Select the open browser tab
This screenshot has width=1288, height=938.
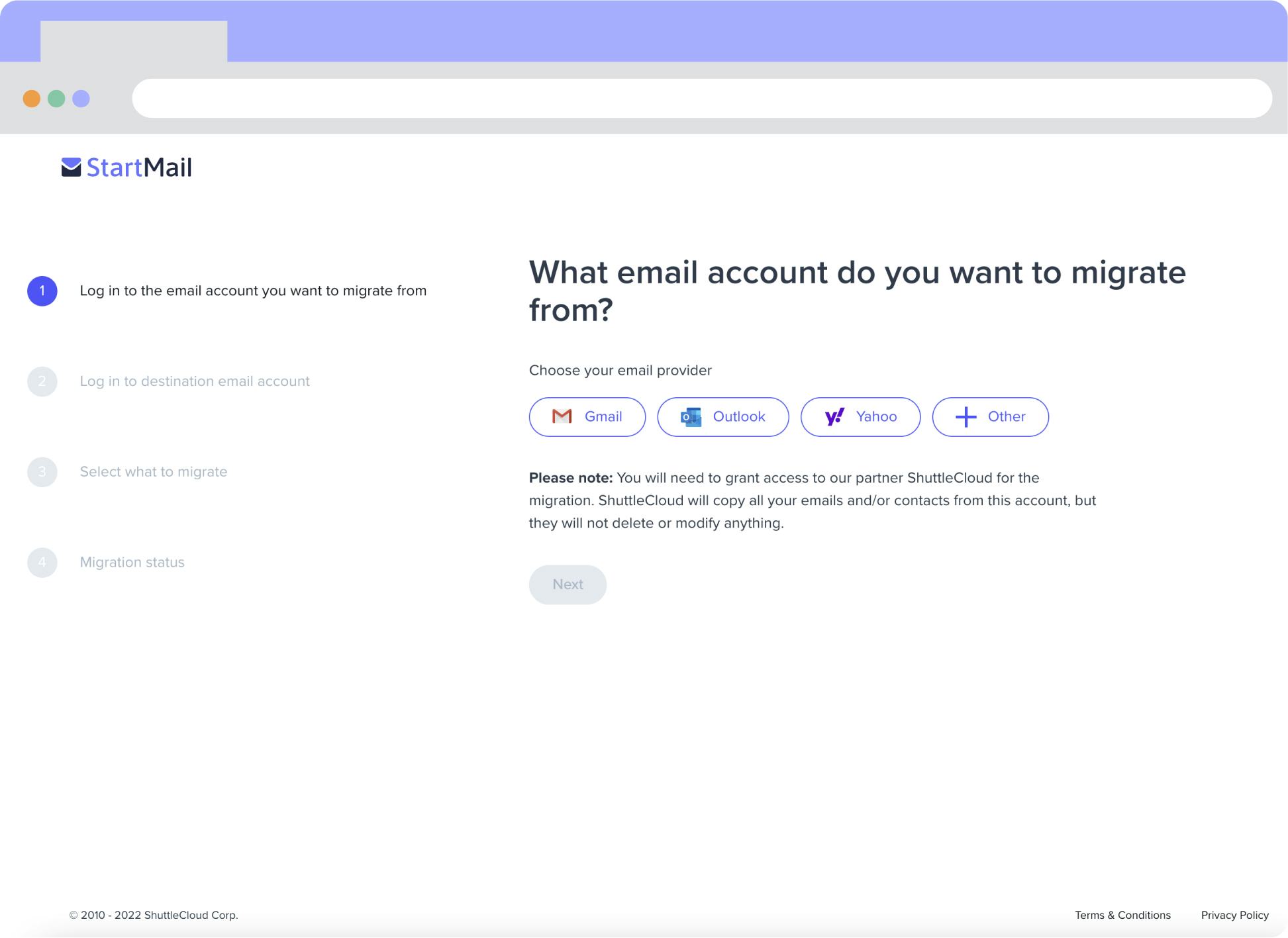tap(133, 40)
